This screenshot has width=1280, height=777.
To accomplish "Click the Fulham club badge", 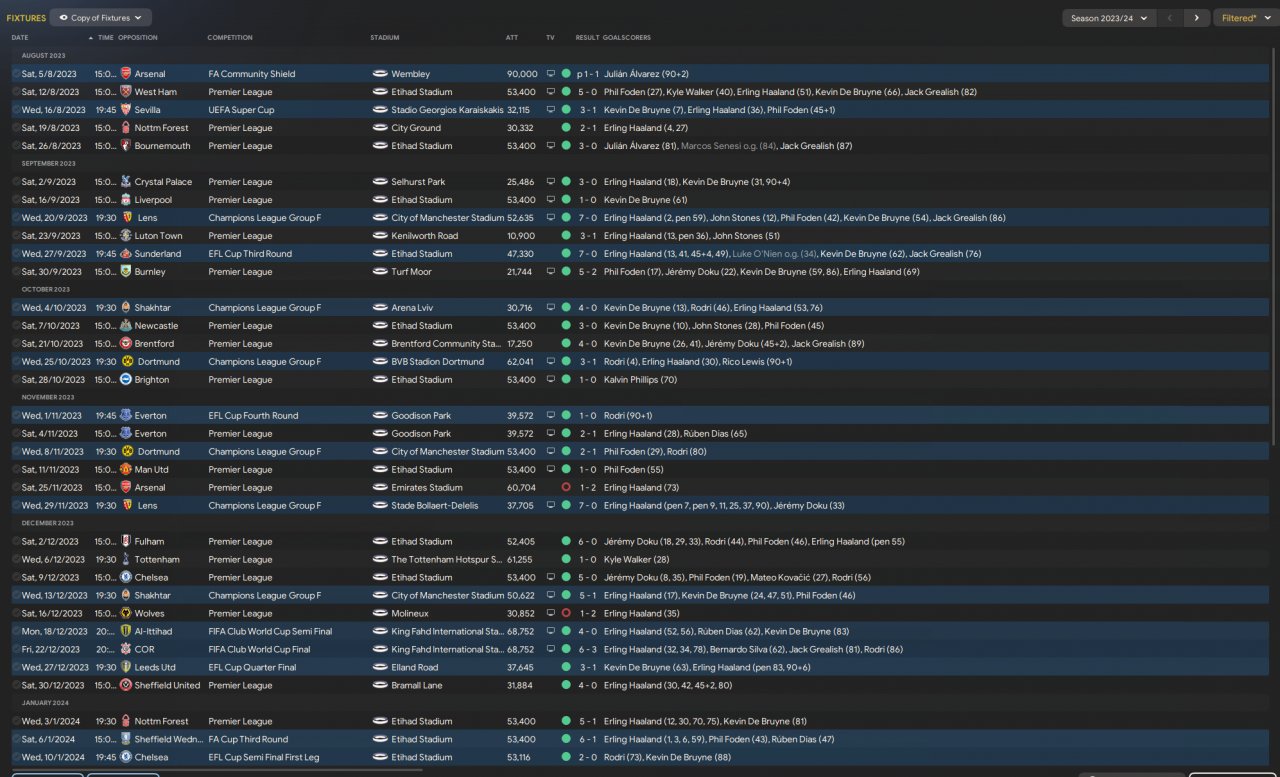I will tap(125, 542).
